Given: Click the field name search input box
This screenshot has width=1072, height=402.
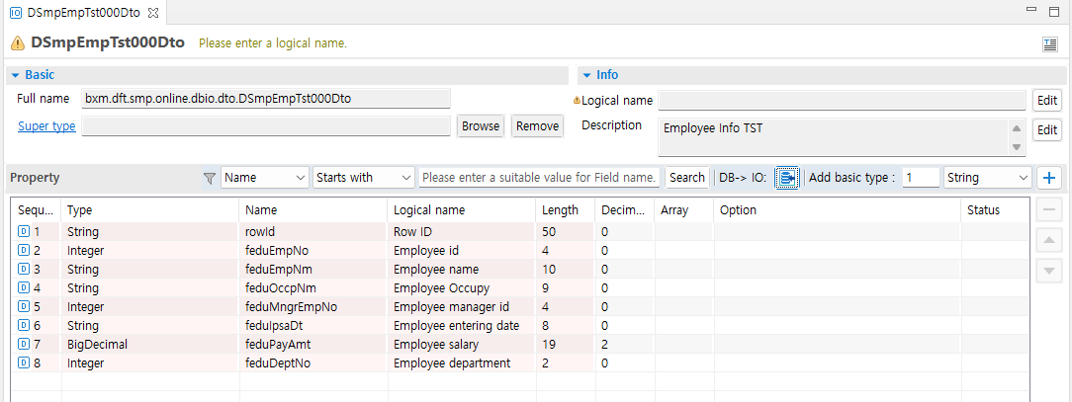Looking at the screenshot, I should [540, 178].
